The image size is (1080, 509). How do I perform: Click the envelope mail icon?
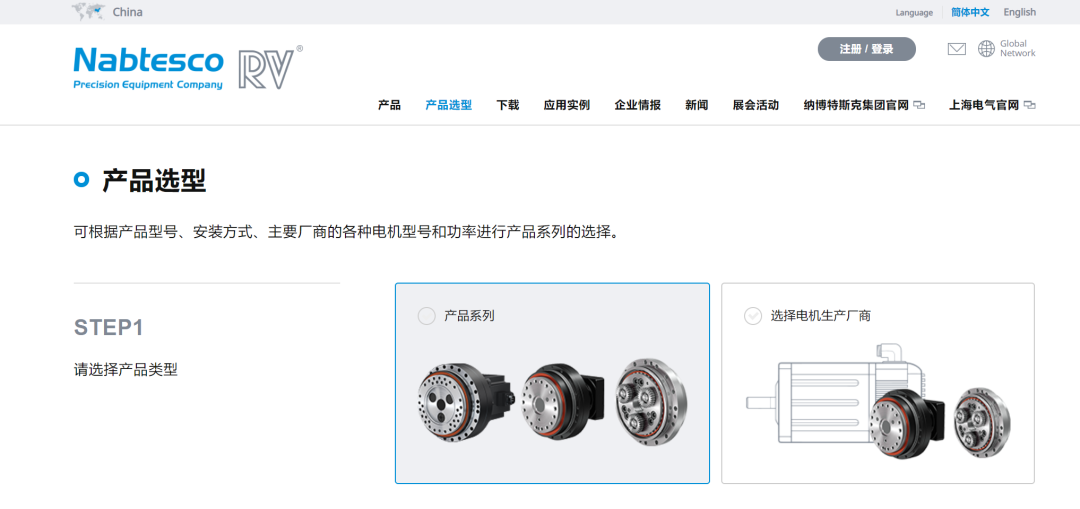tap(957, 49)
